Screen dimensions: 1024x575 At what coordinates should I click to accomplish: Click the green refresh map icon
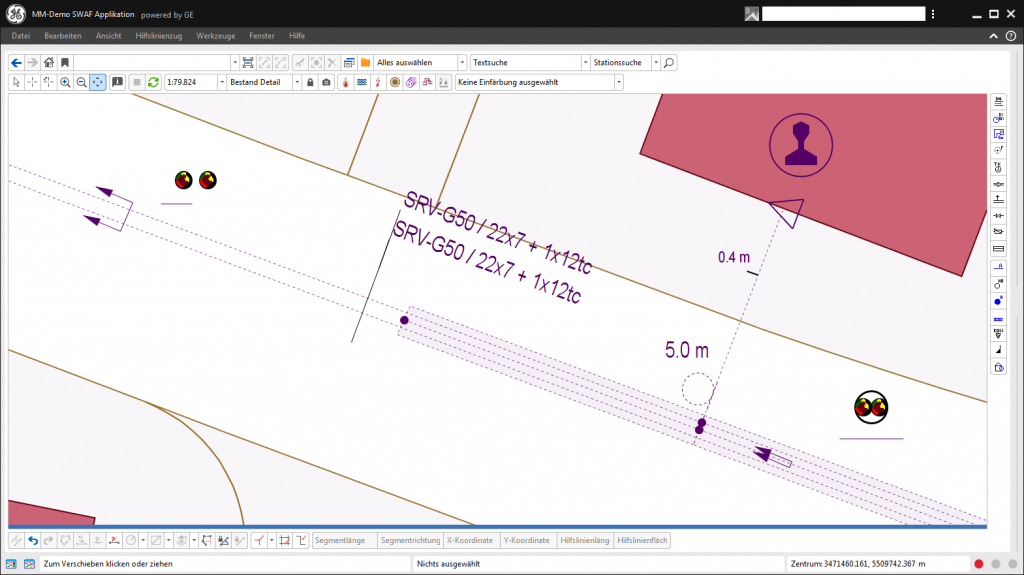[153, 82]
